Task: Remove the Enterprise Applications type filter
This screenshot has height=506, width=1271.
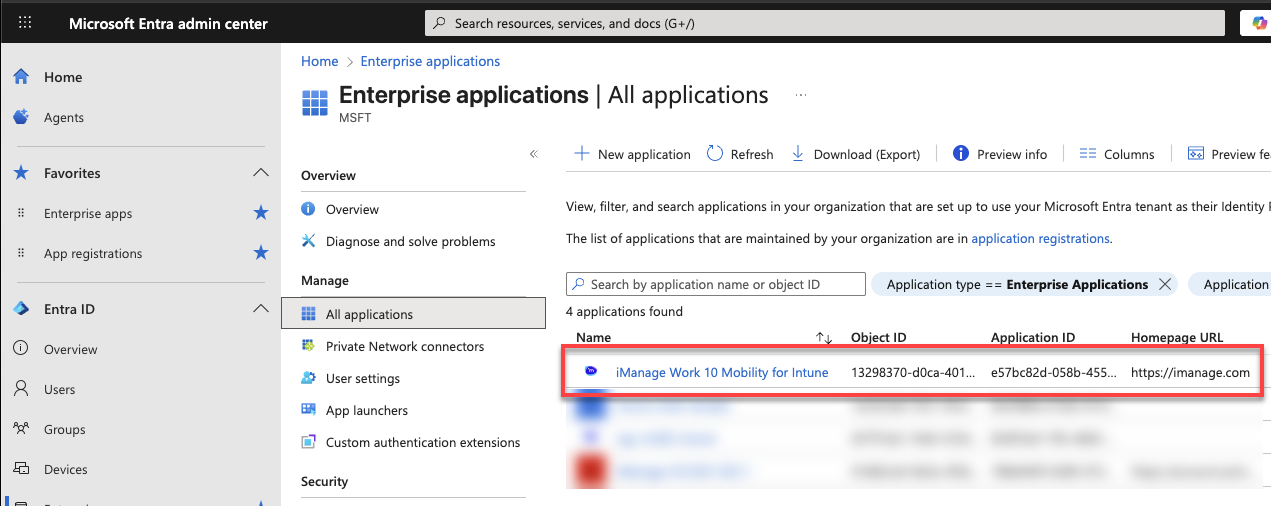Action: pos(1164,284)
